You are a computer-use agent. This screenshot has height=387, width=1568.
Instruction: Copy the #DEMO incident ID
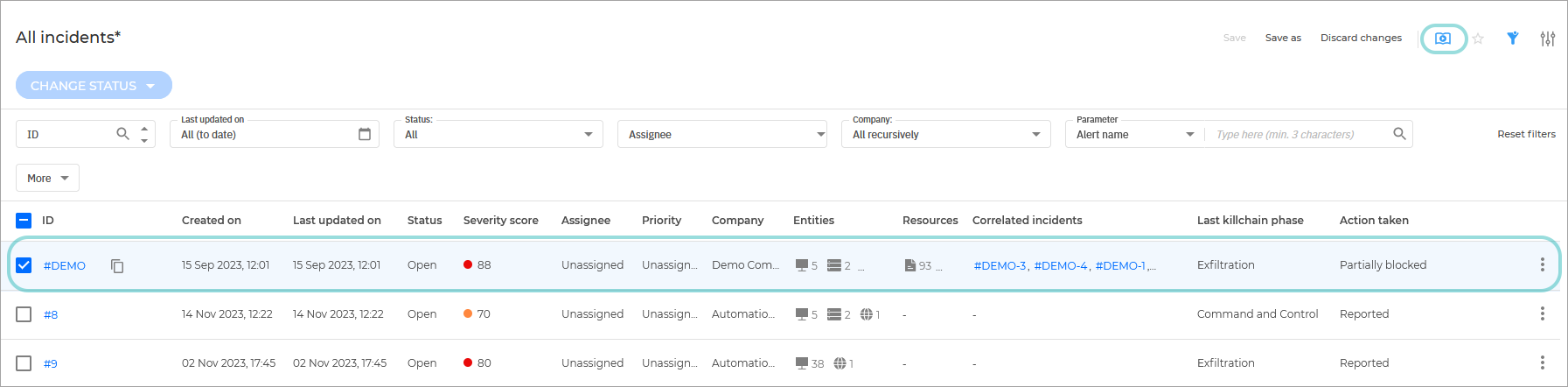(117, 265)
